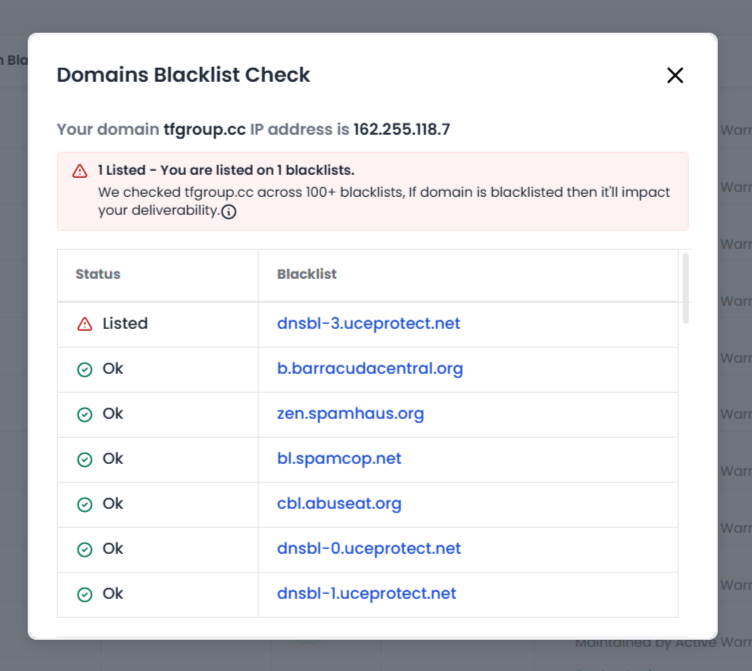Viewport: 752px width, 671px height.
Task: Click green Ok checkmark beside bl.spamcop.net
Action: click(x=85, y=459)
